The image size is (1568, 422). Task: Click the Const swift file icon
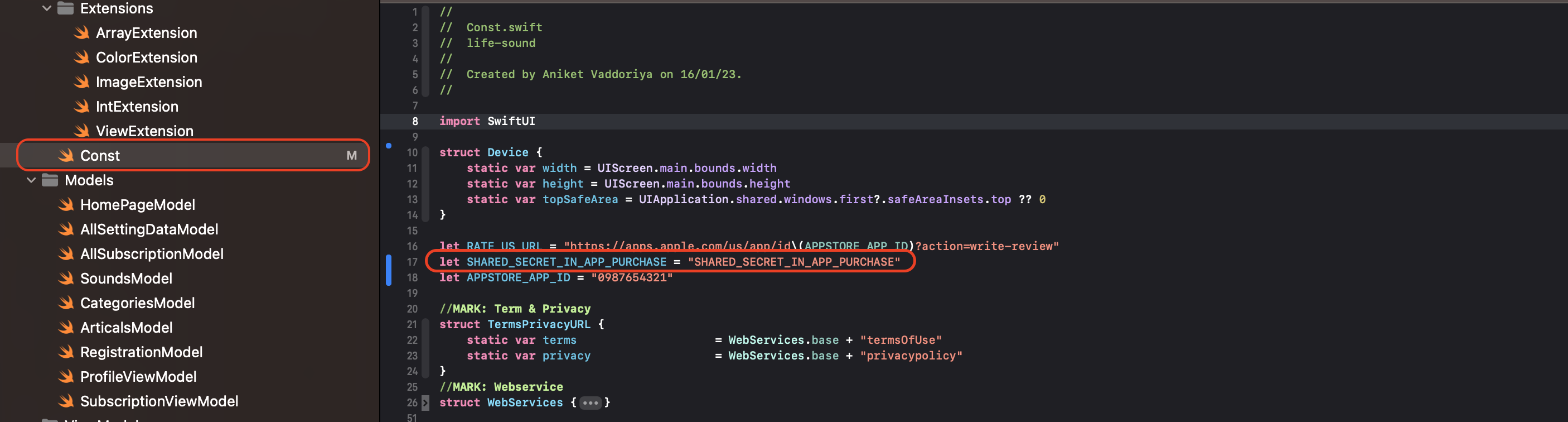point(66,156)
